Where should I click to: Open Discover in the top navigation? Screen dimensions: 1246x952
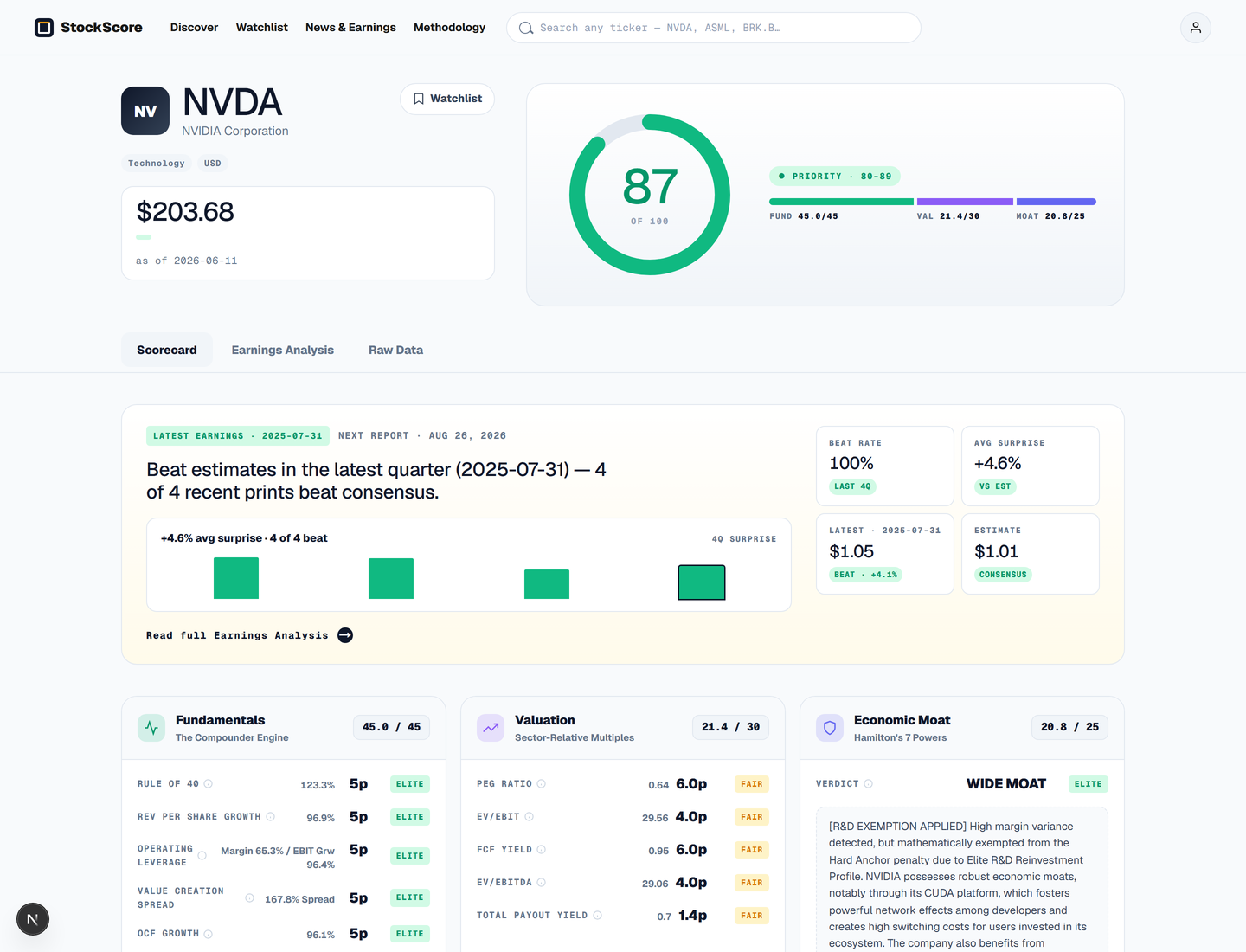point(194,28)
